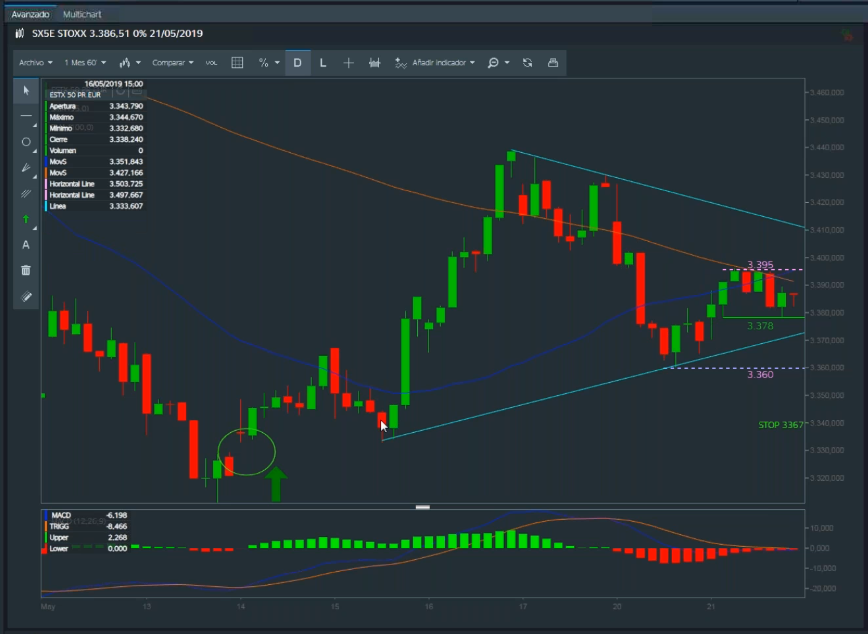The image size is (868, 634).
Task: Click date label 14 on time axis
Action: [241, 606]
